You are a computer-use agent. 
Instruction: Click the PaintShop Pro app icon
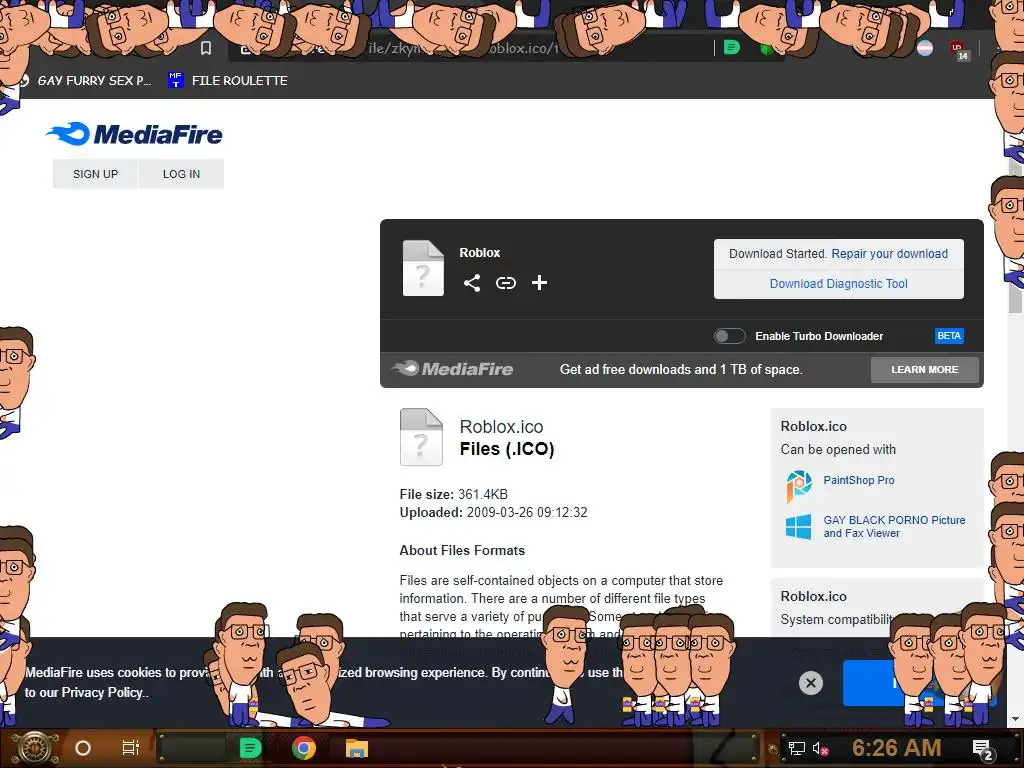click(x=799, y=486)
